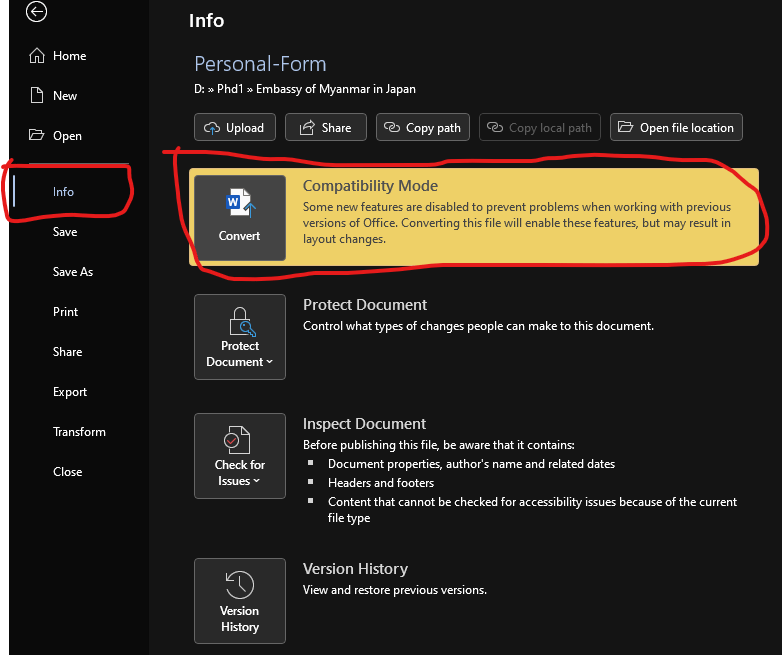Open the Export page
Screen dimensions: 782x655
coord(70,392)
